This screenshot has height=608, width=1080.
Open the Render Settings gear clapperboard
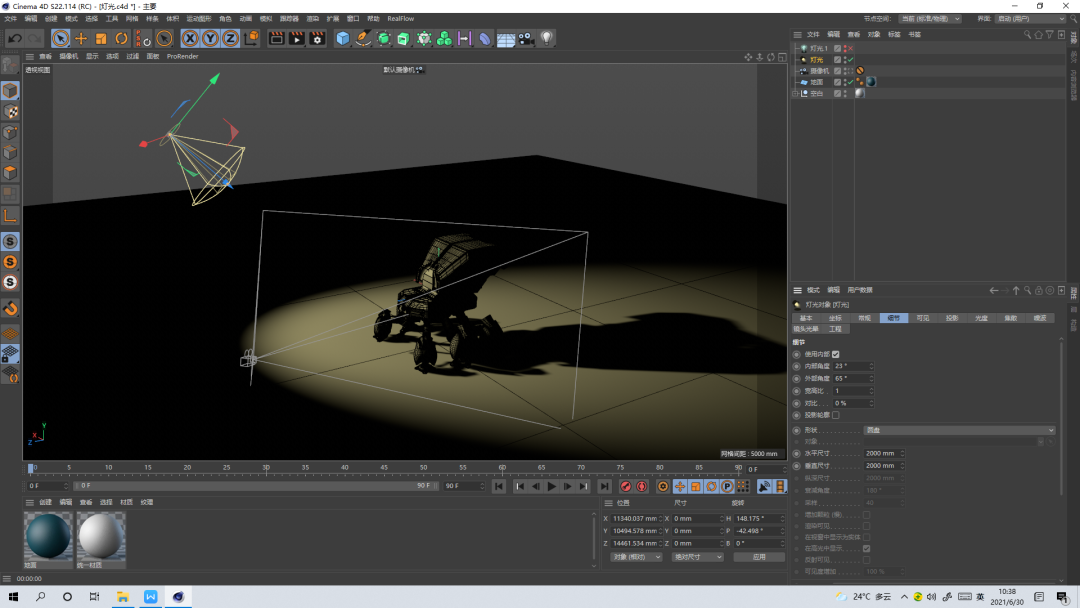pyautogui.click(x=318, y=39)
